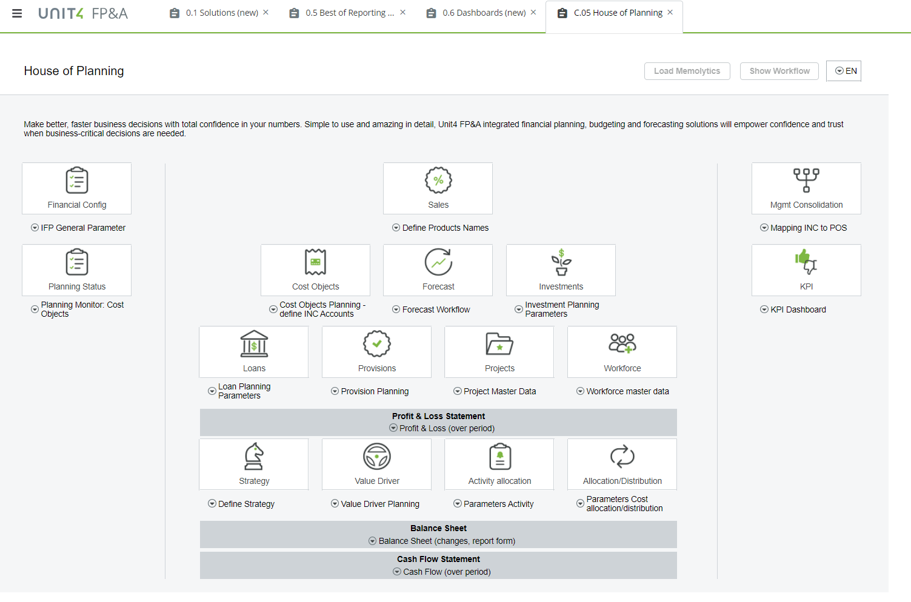The height and width of the screenshot is (602, 911).
Task: Click the Load Memolytics button
Action: pyautogui.click(x=687, y=70)
